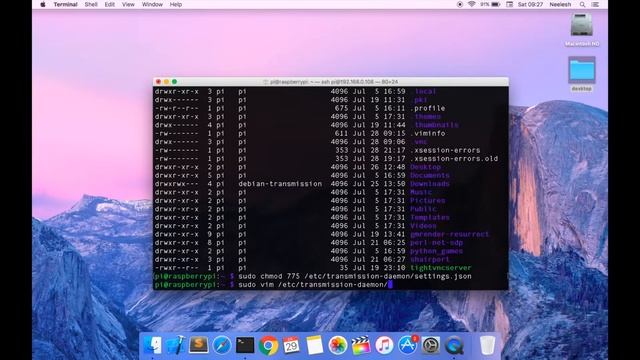Open the Window menu
This screenshot has width=640, height=360.
pos(152,4)
